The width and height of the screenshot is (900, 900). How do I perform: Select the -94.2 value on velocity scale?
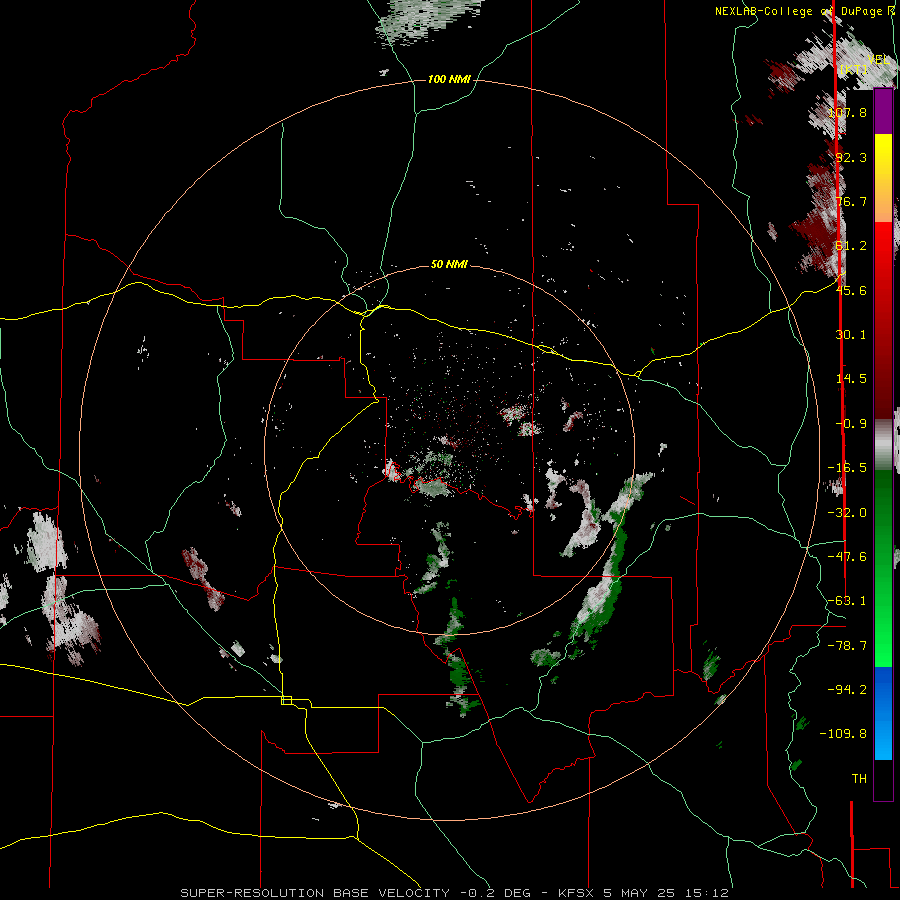847,690
